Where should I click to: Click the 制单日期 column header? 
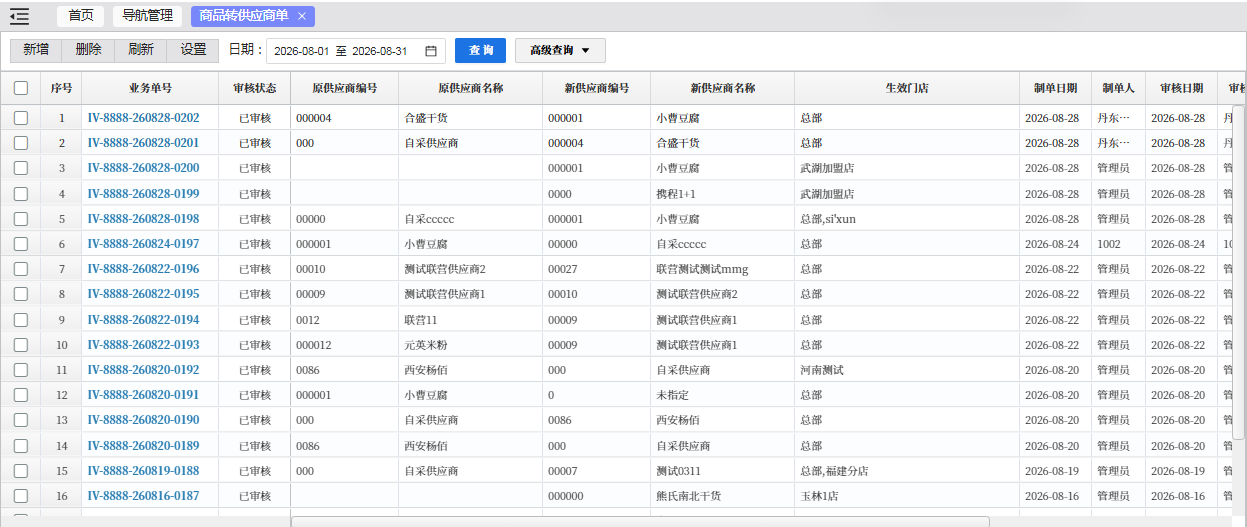1055,88
